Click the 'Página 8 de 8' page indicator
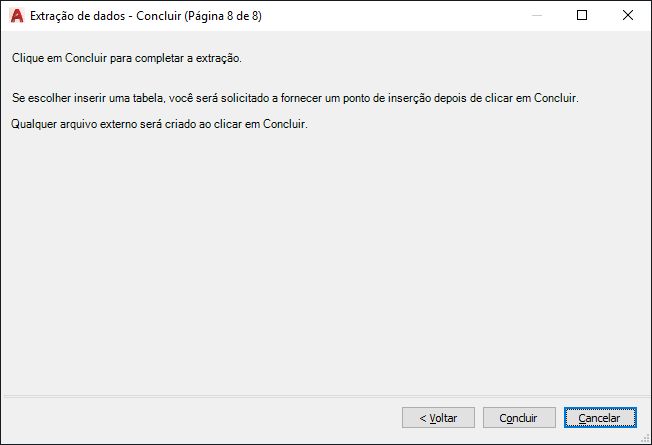This screenshot has height=445, width=652. click(226, 16)
